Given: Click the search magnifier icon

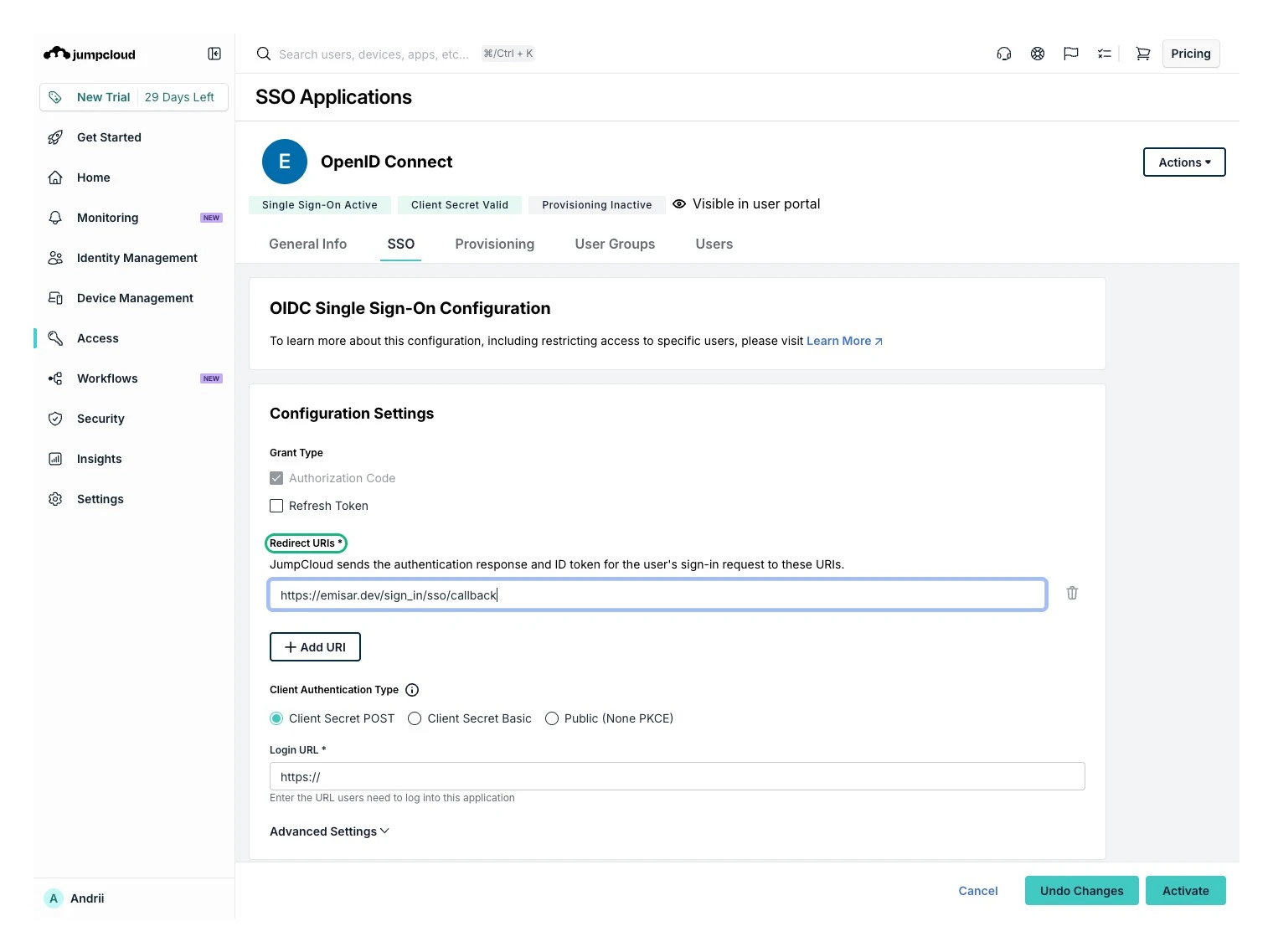Looking at the screenshot, I should pos(264,54).
